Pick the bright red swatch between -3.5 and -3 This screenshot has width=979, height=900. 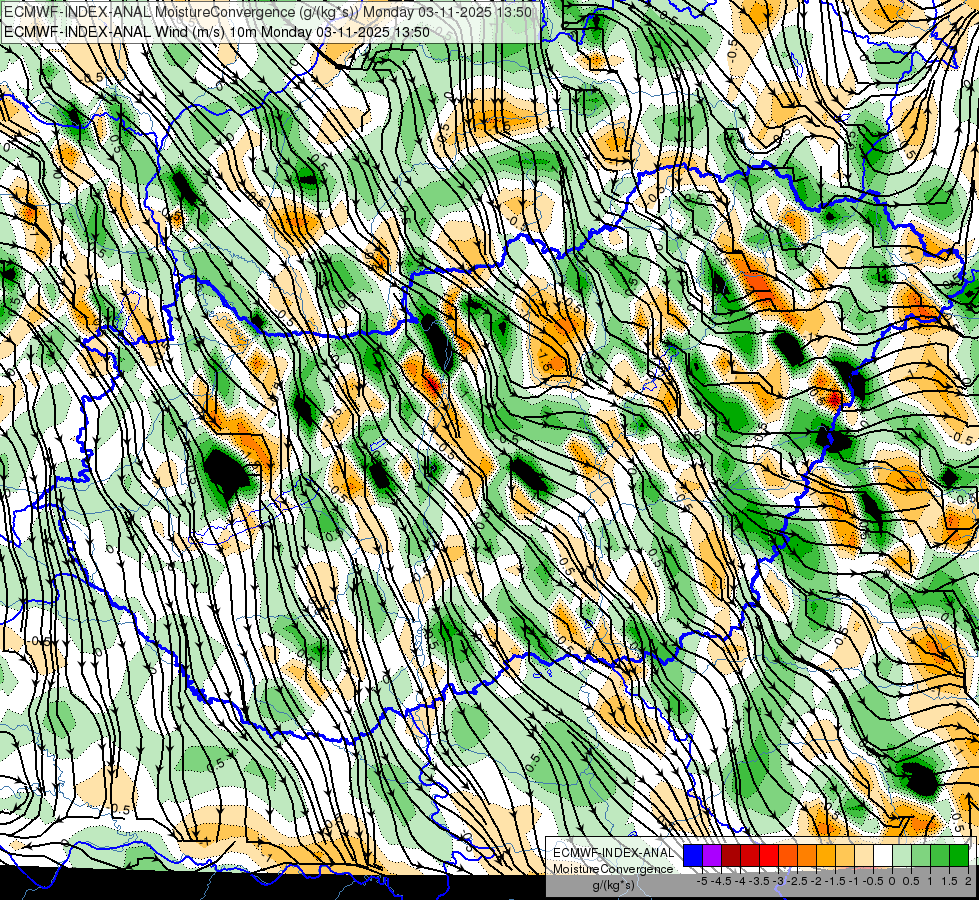click(x=769, y=856)
